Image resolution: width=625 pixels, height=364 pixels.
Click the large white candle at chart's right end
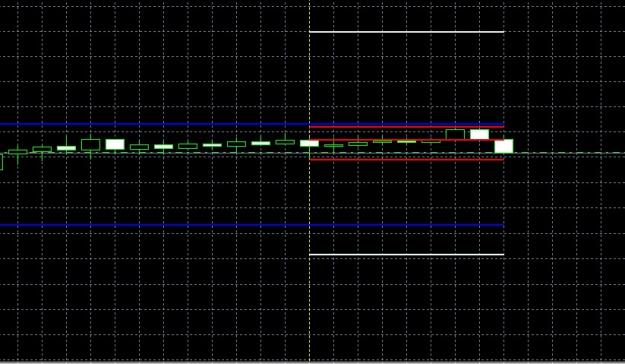point(504,146)
